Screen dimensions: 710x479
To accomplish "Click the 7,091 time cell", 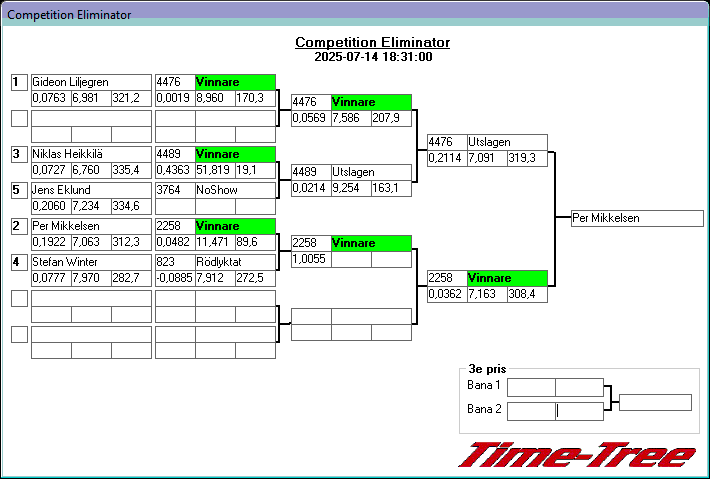I will click(487, 158).
